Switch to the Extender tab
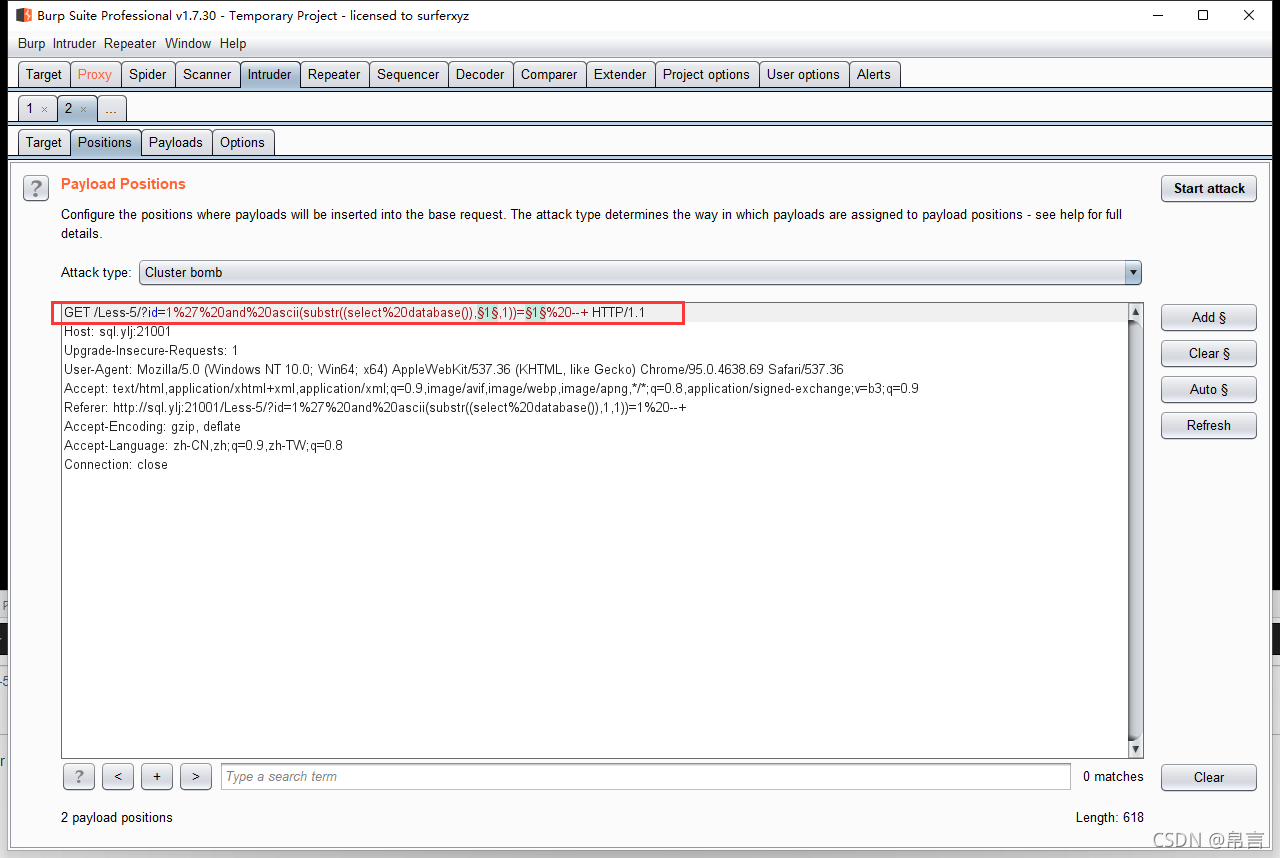 (620, 74)
